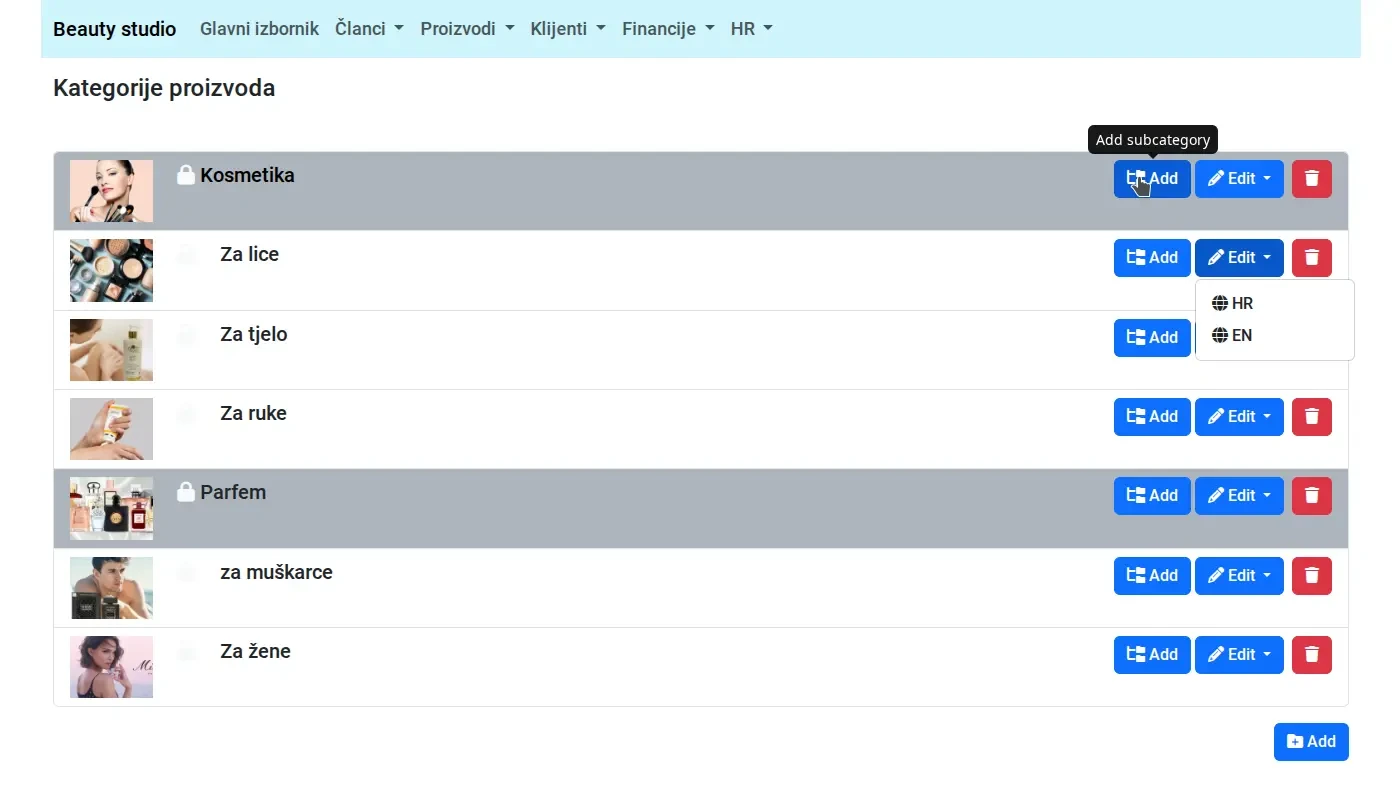
Task: Click the Add subcategory button for Kosmetika
Action: [1151, 178]
